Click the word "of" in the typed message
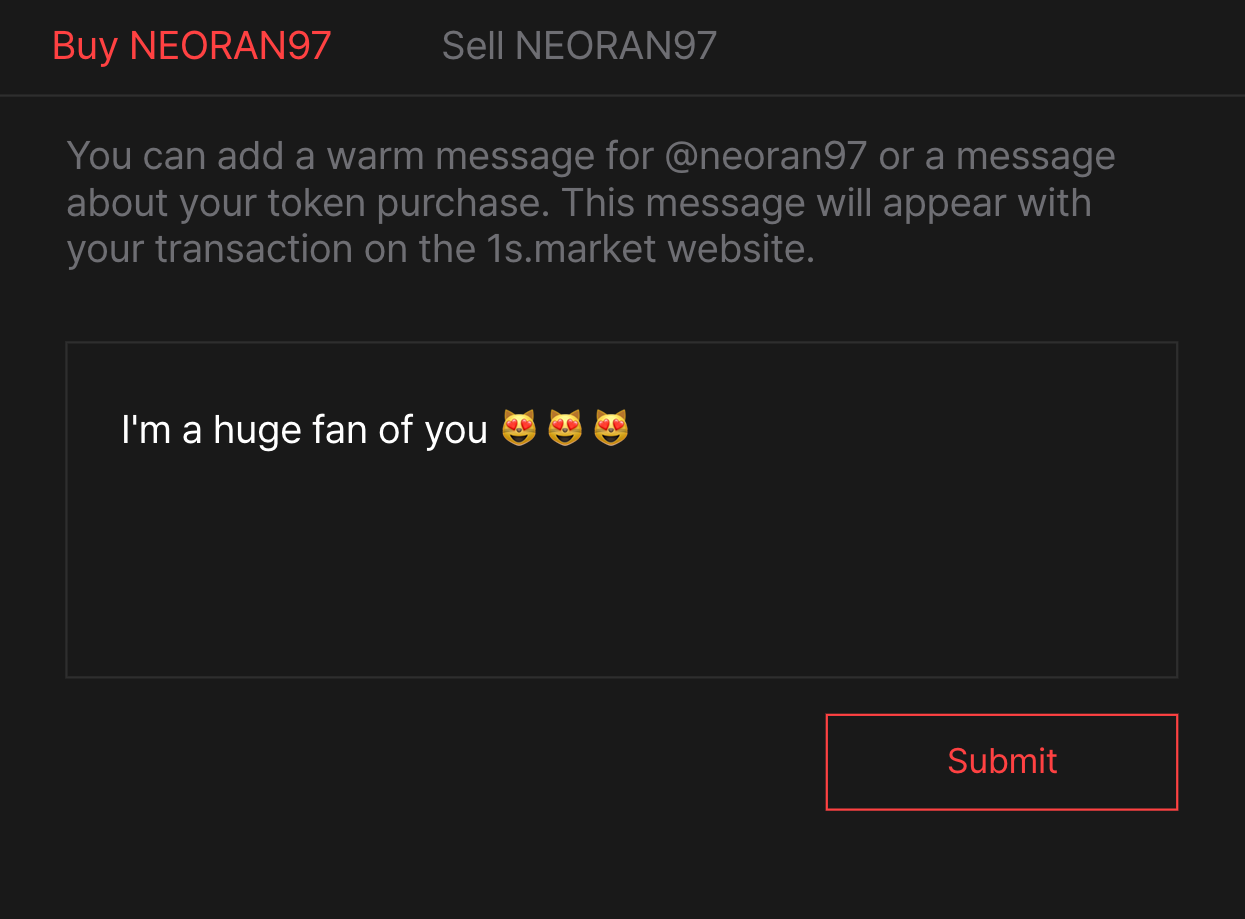1245x919 pixels. (x=395, y=430)
